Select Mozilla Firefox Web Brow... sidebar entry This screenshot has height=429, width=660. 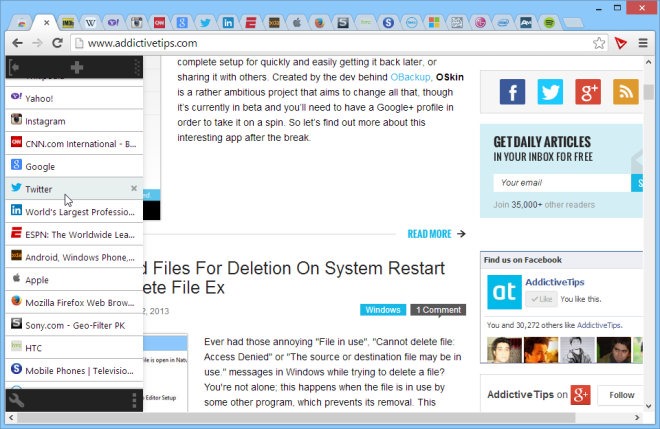click(74, 303)
